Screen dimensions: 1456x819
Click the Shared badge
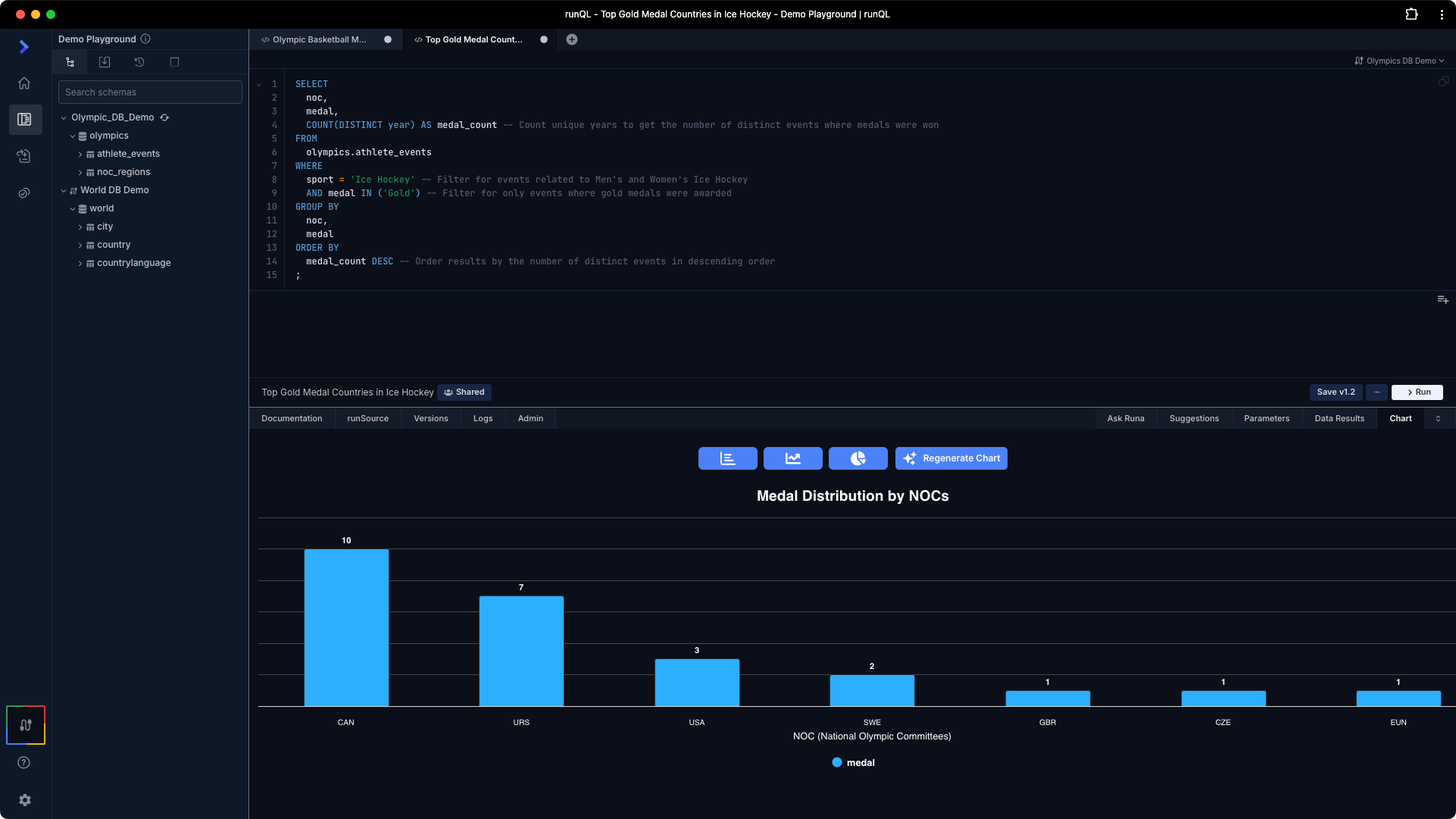(464, 392)
